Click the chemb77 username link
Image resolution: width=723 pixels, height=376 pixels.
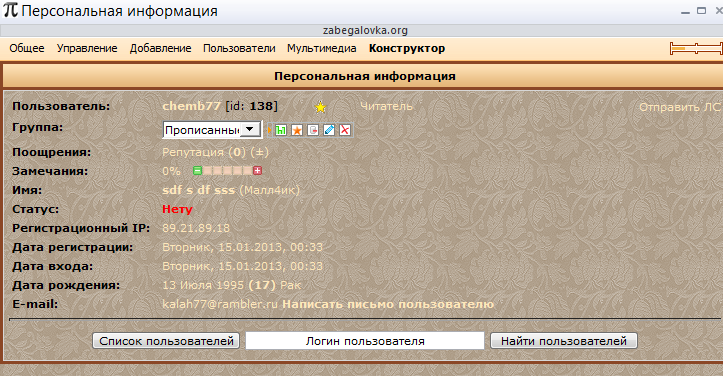pyautogui.click(x=191, y=106)
